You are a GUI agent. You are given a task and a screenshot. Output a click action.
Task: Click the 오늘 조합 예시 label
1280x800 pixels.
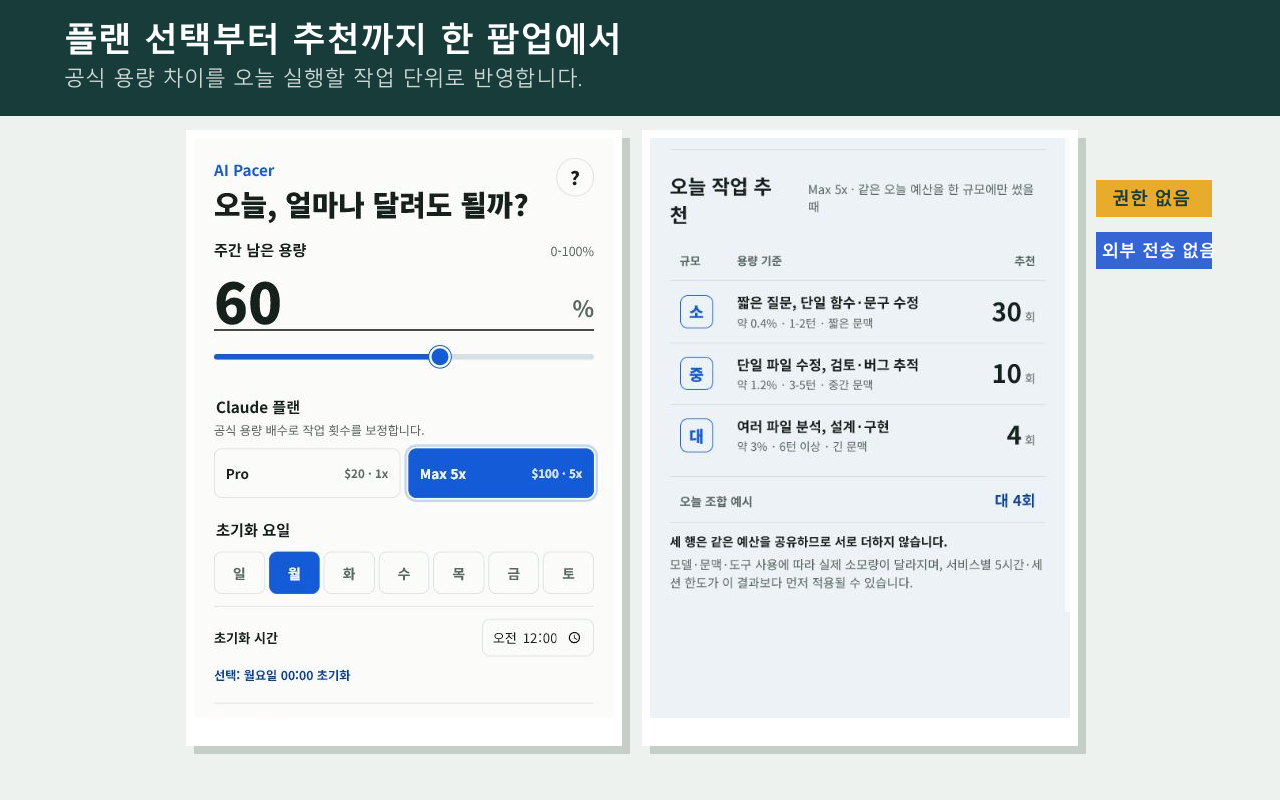(x=716, y=501)
